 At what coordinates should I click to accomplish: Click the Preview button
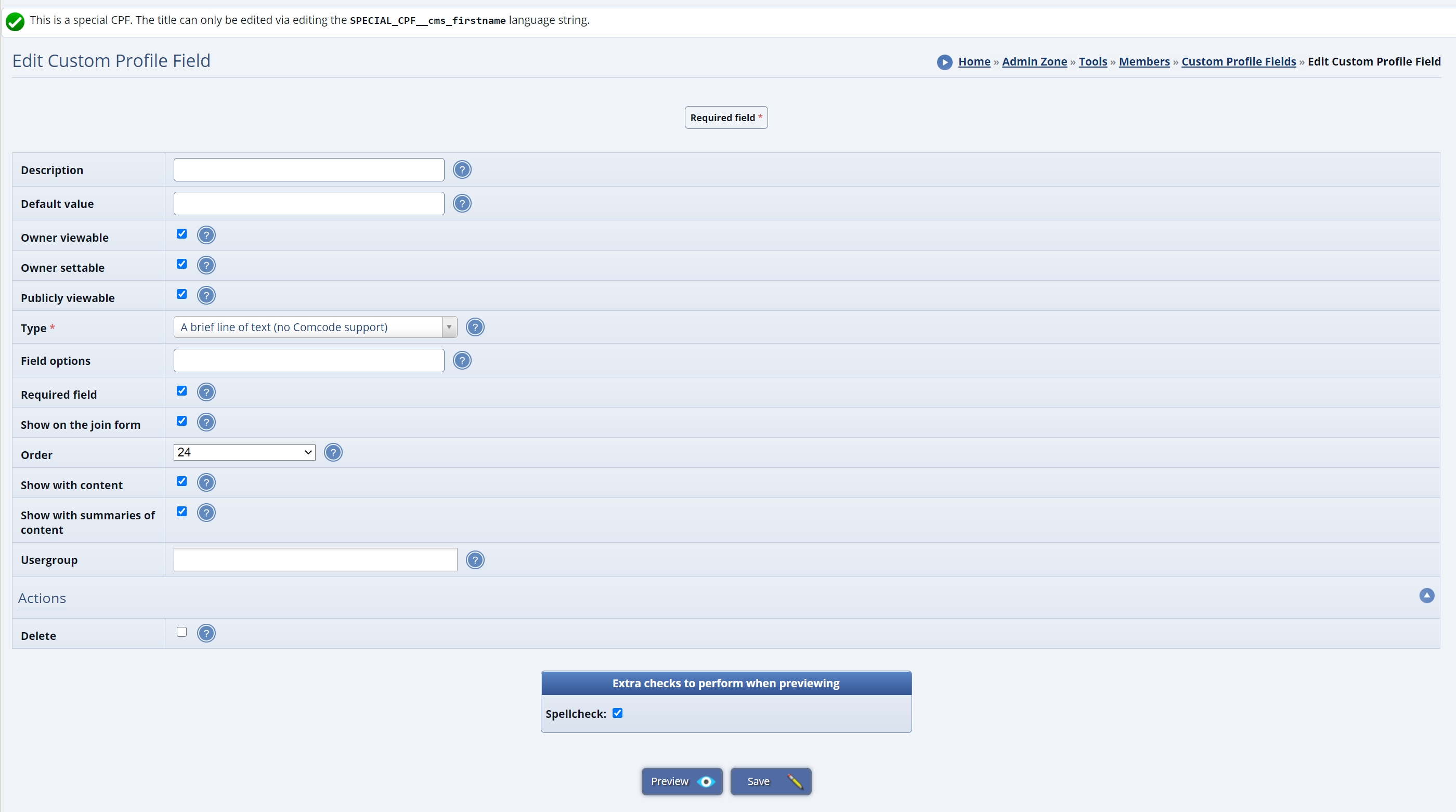click(681, 781)
